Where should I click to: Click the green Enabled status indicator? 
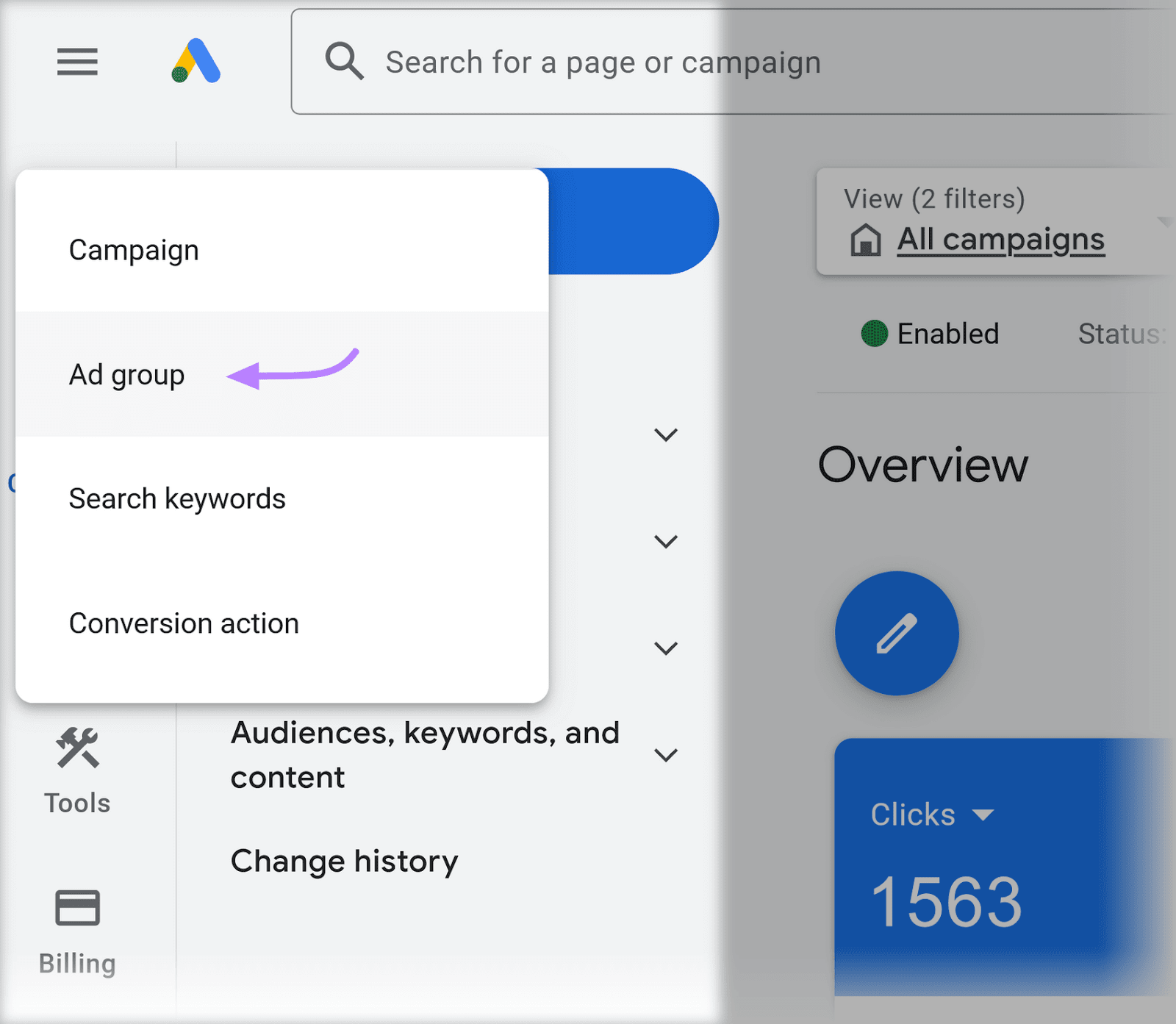click(x=875, y=333)
